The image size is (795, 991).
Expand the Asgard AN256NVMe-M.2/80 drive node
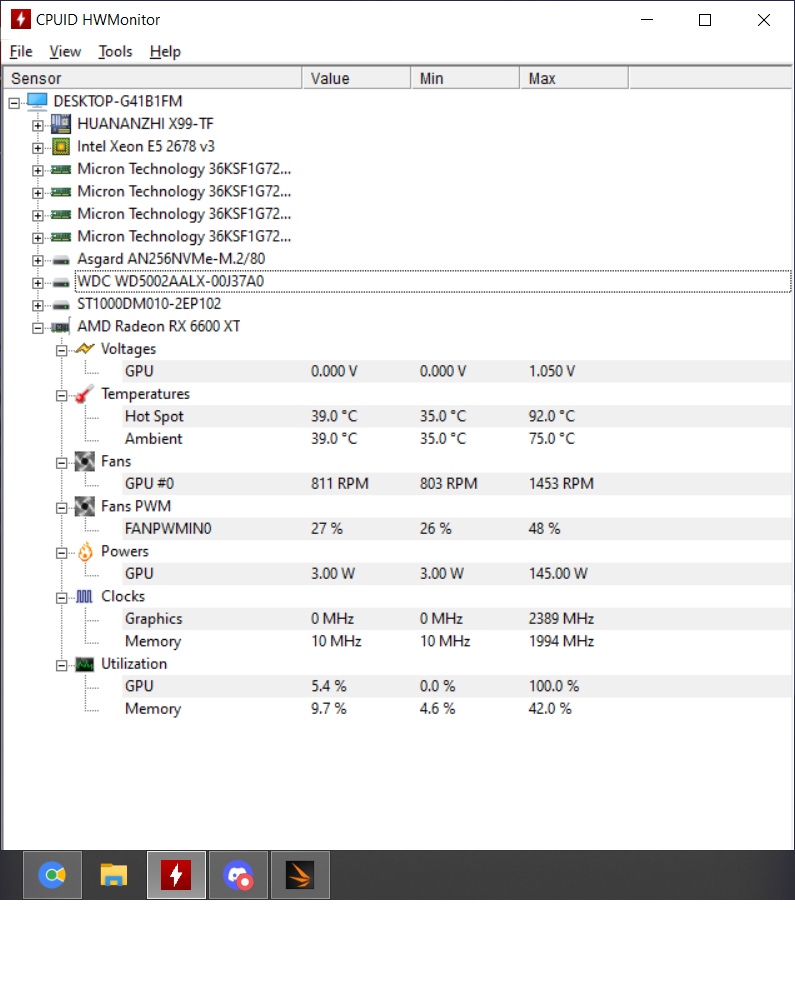click(38, 260)
